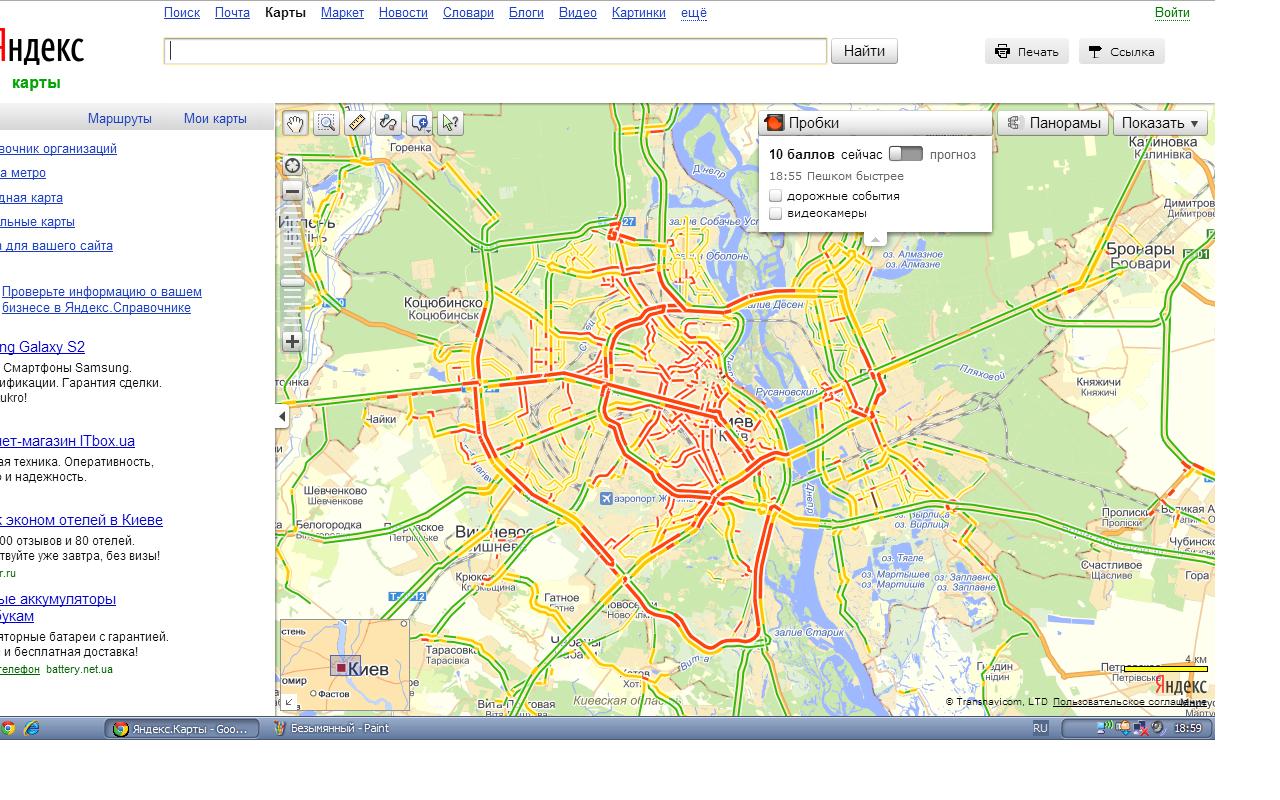Select the add placemark comment tool
Viewport: 1280px width, 800px height.
420,123
